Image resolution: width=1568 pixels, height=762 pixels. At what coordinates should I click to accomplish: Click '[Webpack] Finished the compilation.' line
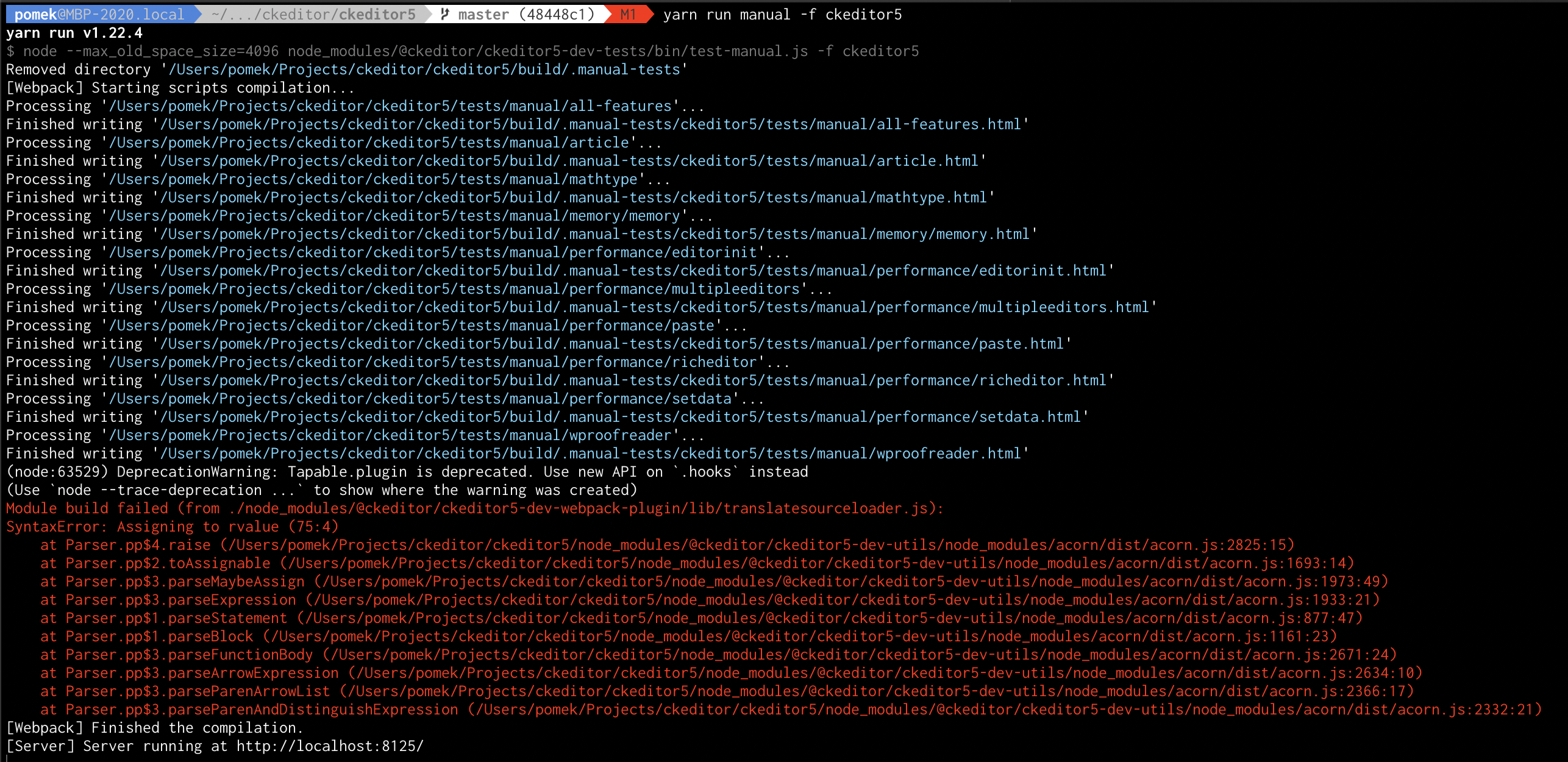(155, 727)
